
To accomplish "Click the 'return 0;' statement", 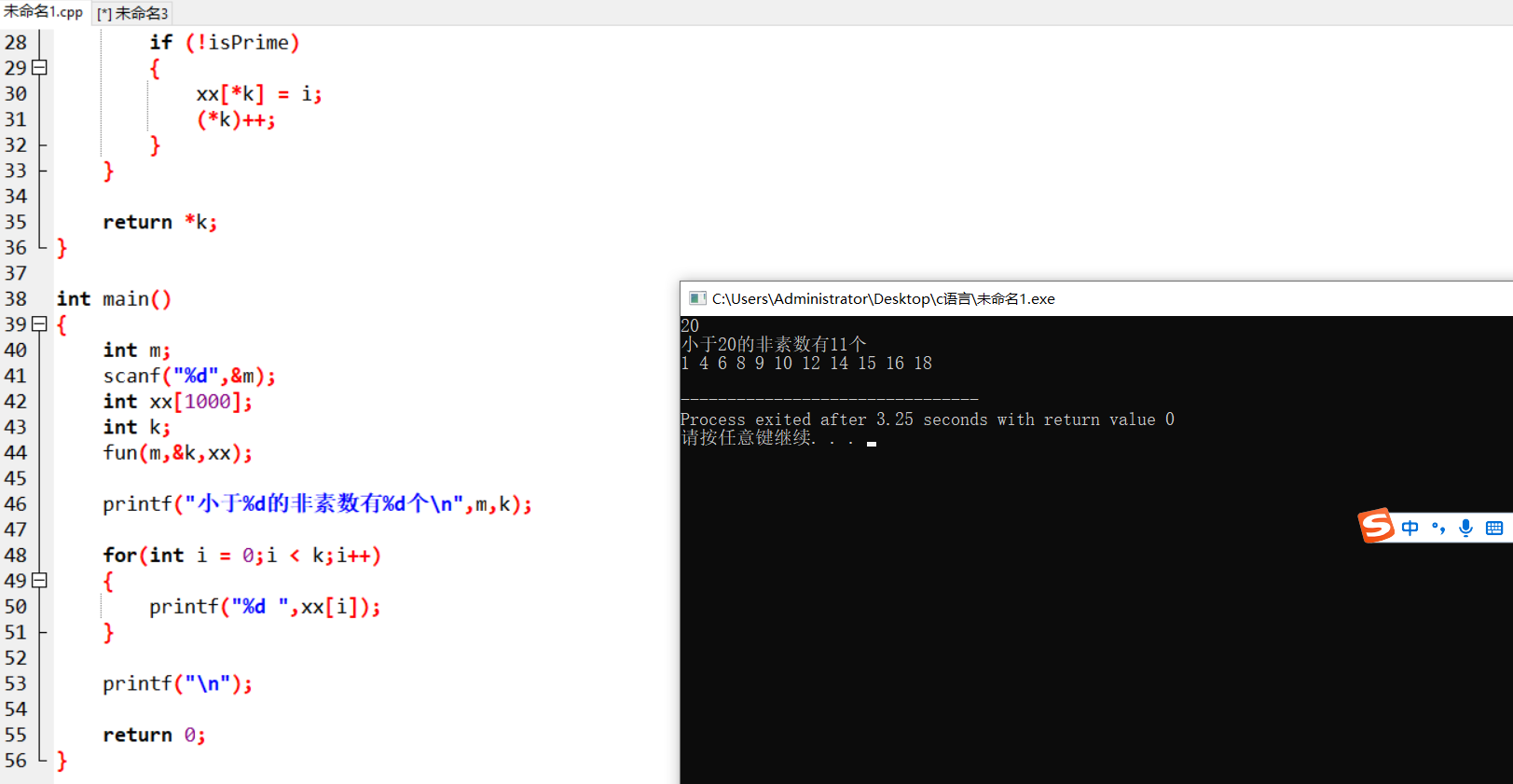I will click(154, 735).
